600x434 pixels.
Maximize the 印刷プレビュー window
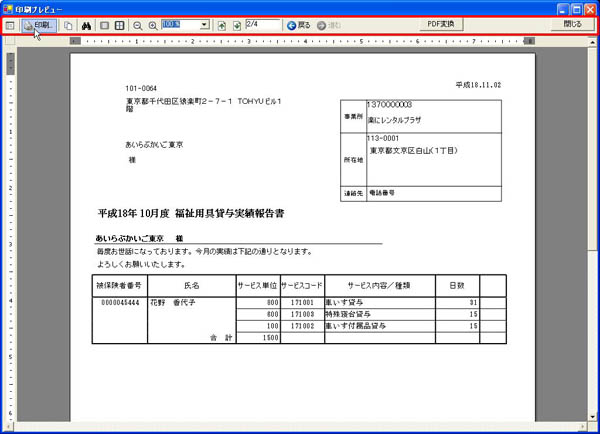pyautogui.click(x=576, y=9)
